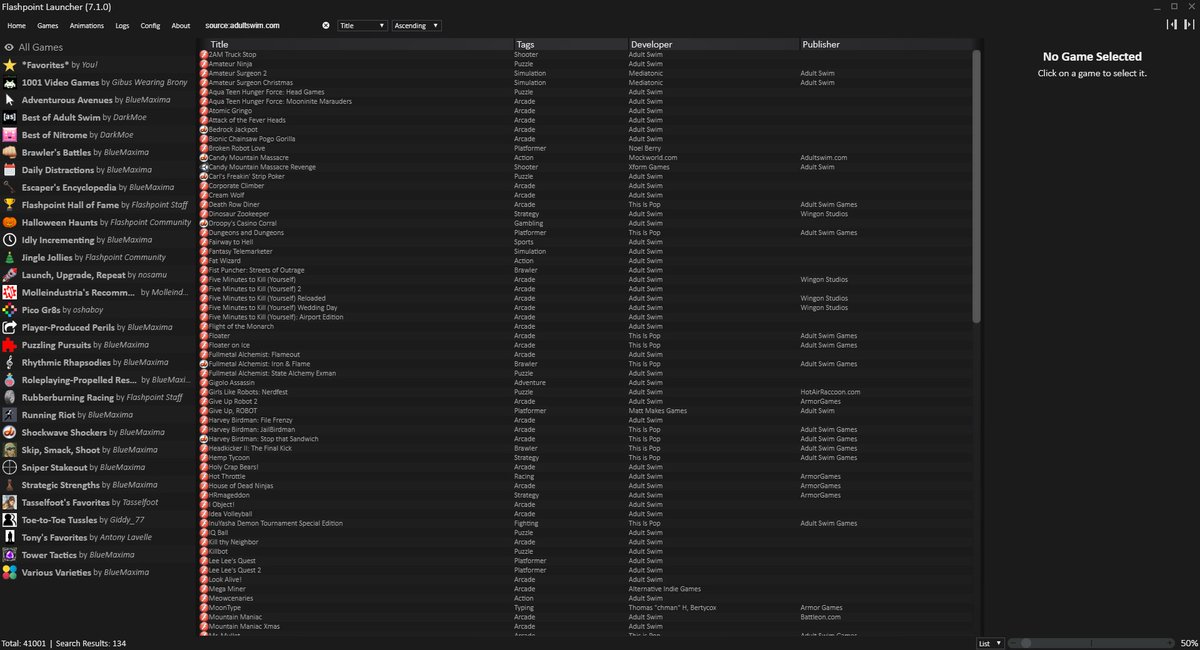
Task: Open the Title sort-by dropdown
Action: (362, 25)
